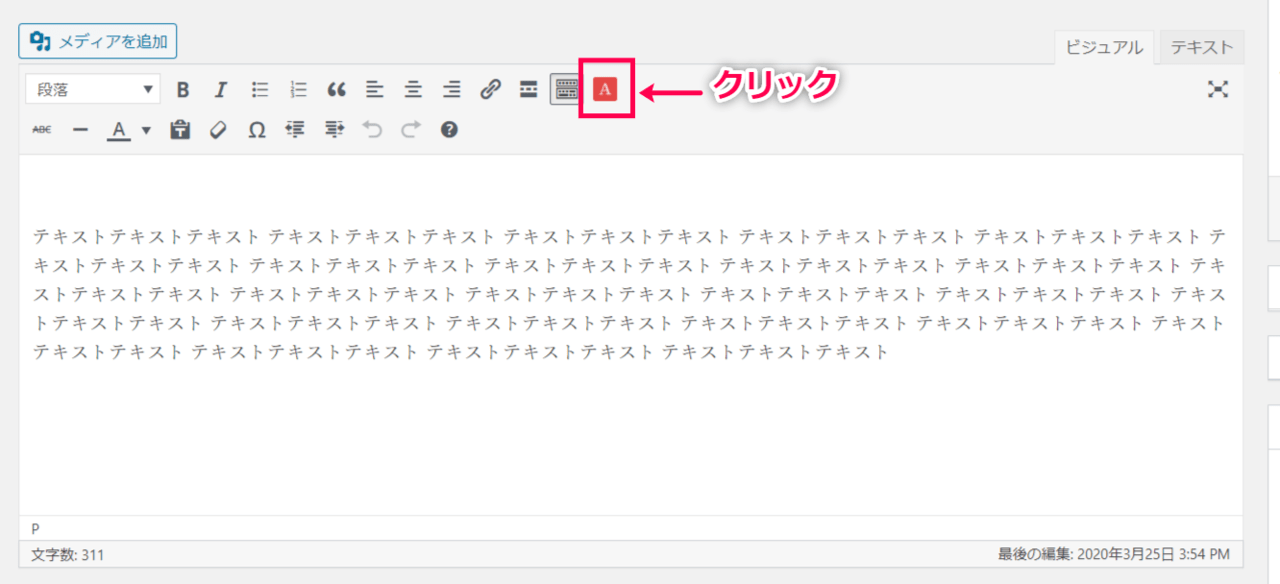Click the Add Media (メディアを追加) button
This screenshot has width=1280, height=584.
point(98,41)
